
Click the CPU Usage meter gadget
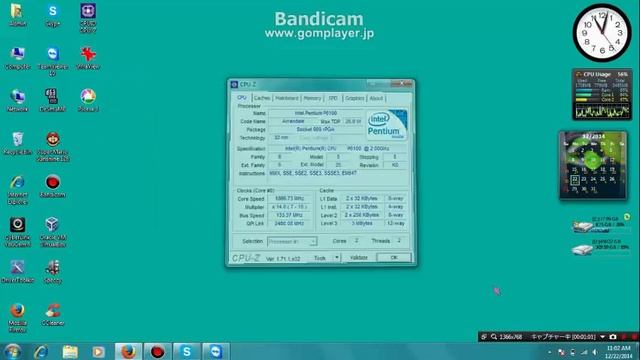pyautogui.click(x=602, y=95)
